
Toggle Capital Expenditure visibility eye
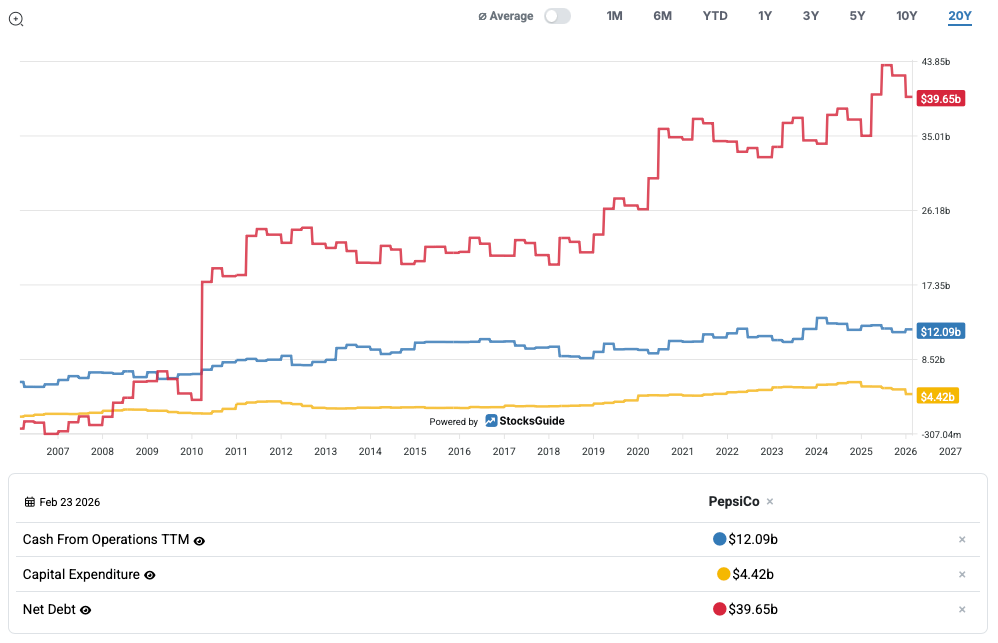[150, 575]
